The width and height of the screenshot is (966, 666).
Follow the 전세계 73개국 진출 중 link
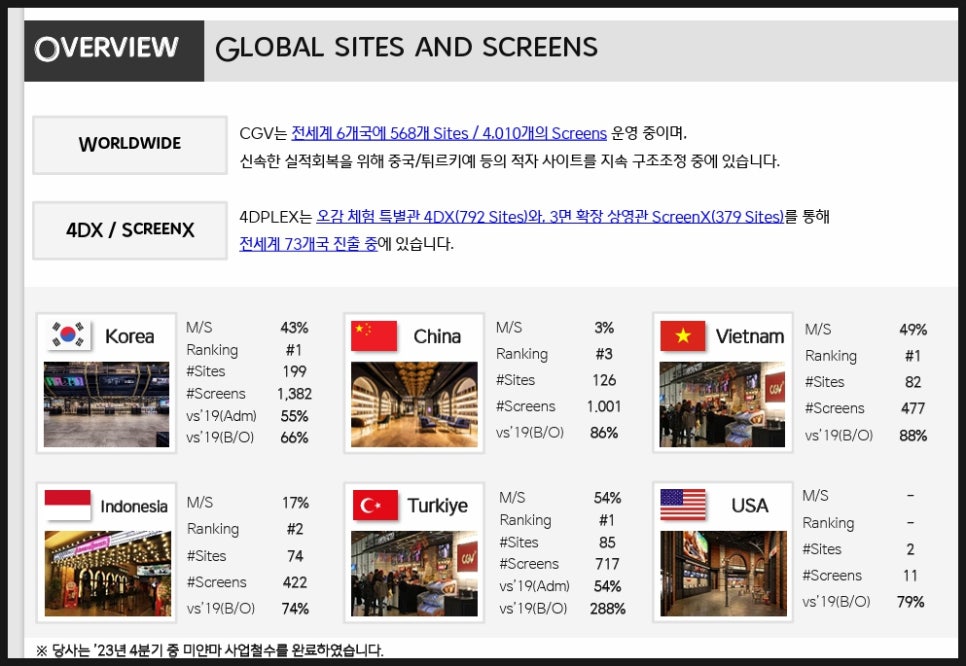309,244
